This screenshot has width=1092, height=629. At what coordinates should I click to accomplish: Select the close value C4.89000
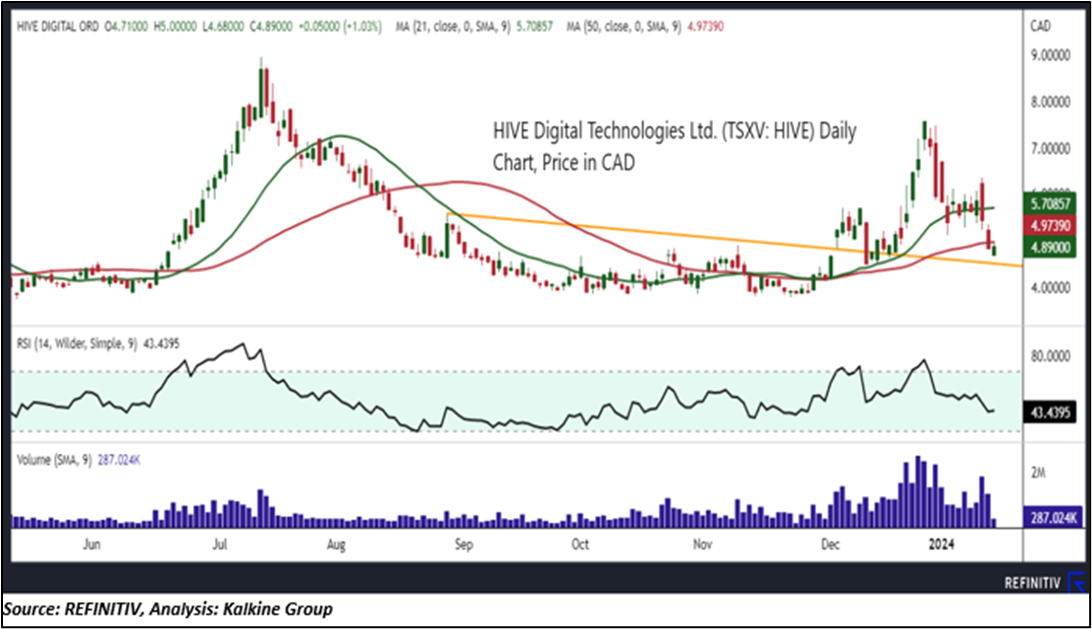click(x=271, y=27)
